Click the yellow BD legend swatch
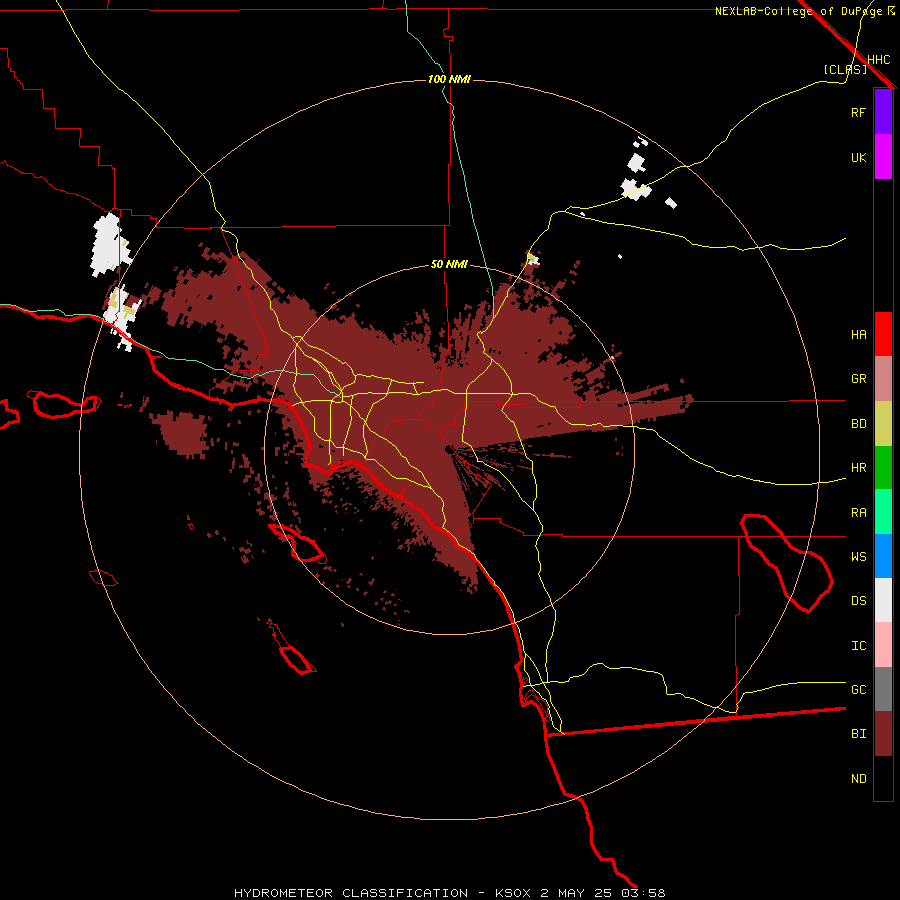The height and width of the screenshot is (900, 900). pos(883,424)
